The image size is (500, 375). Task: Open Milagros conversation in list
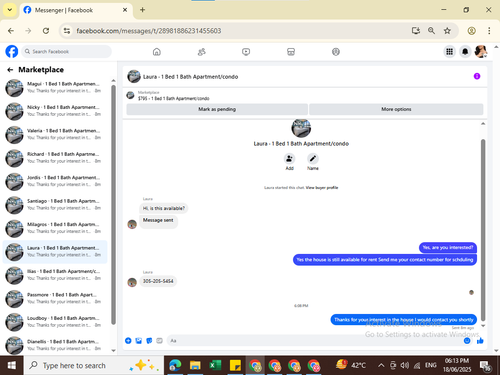coord(55,228)
